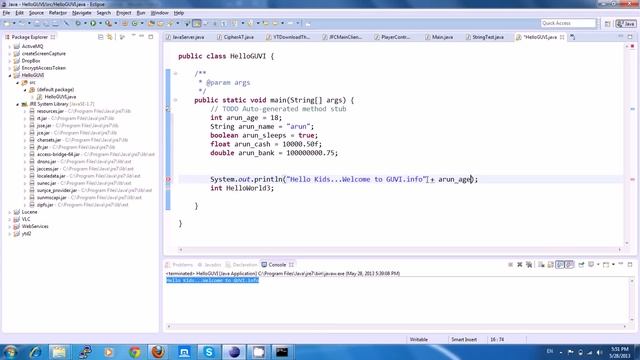Click the New file toolbar icon
Image resolution: width=640 pixels, height=360 pixels.
pyautogui.click(x=7, y=23)
